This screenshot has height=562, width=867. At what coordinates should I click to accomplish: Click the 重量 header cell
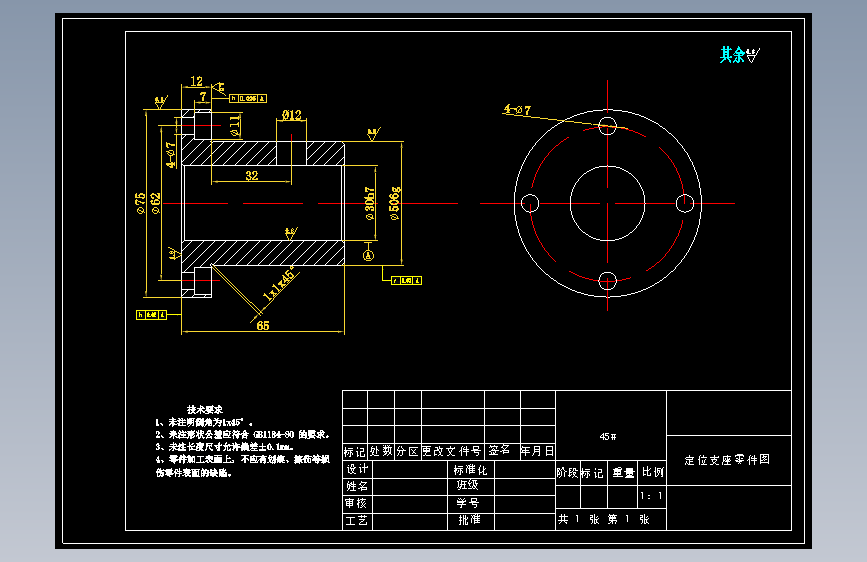click(x=623, y=473)
